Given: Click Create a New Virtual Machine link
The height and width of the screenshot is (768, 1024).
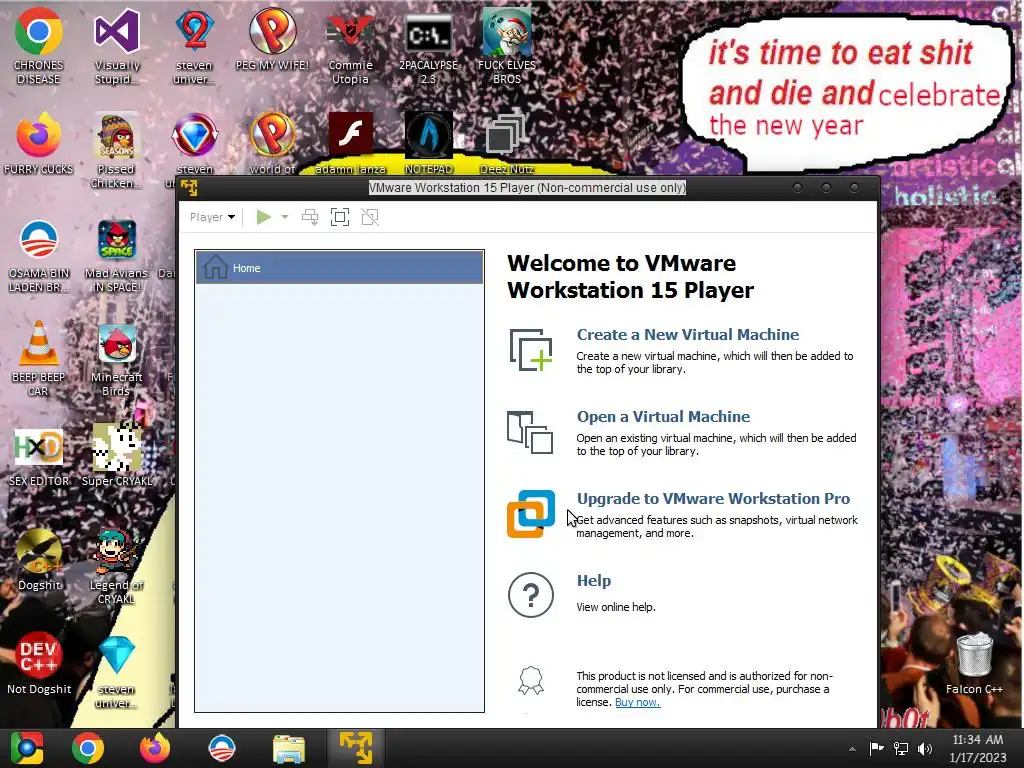Looking at the screenshot, I should coord(688,334).
